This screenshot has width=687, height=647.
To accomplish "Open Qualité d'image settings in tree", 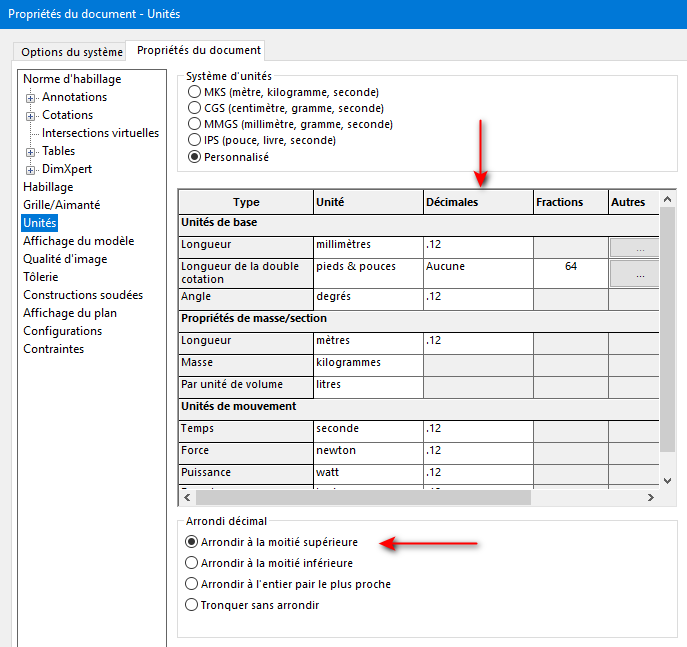I will click(65, 259).
